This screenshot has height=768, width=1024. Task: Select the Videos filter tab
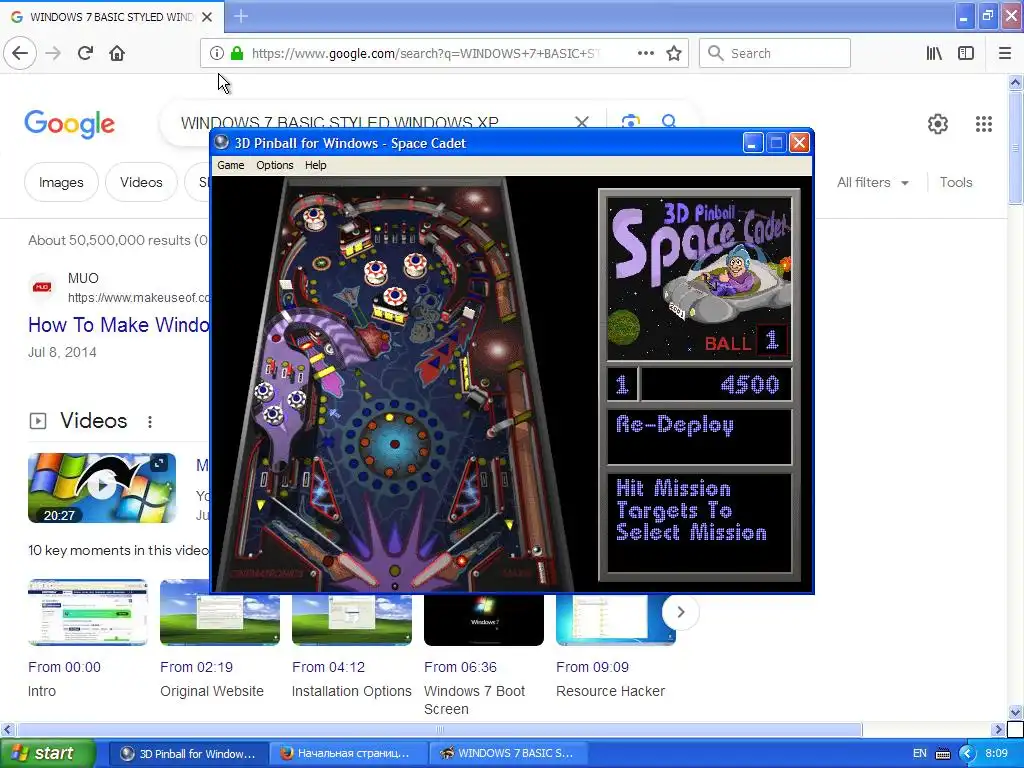[141, 182]
